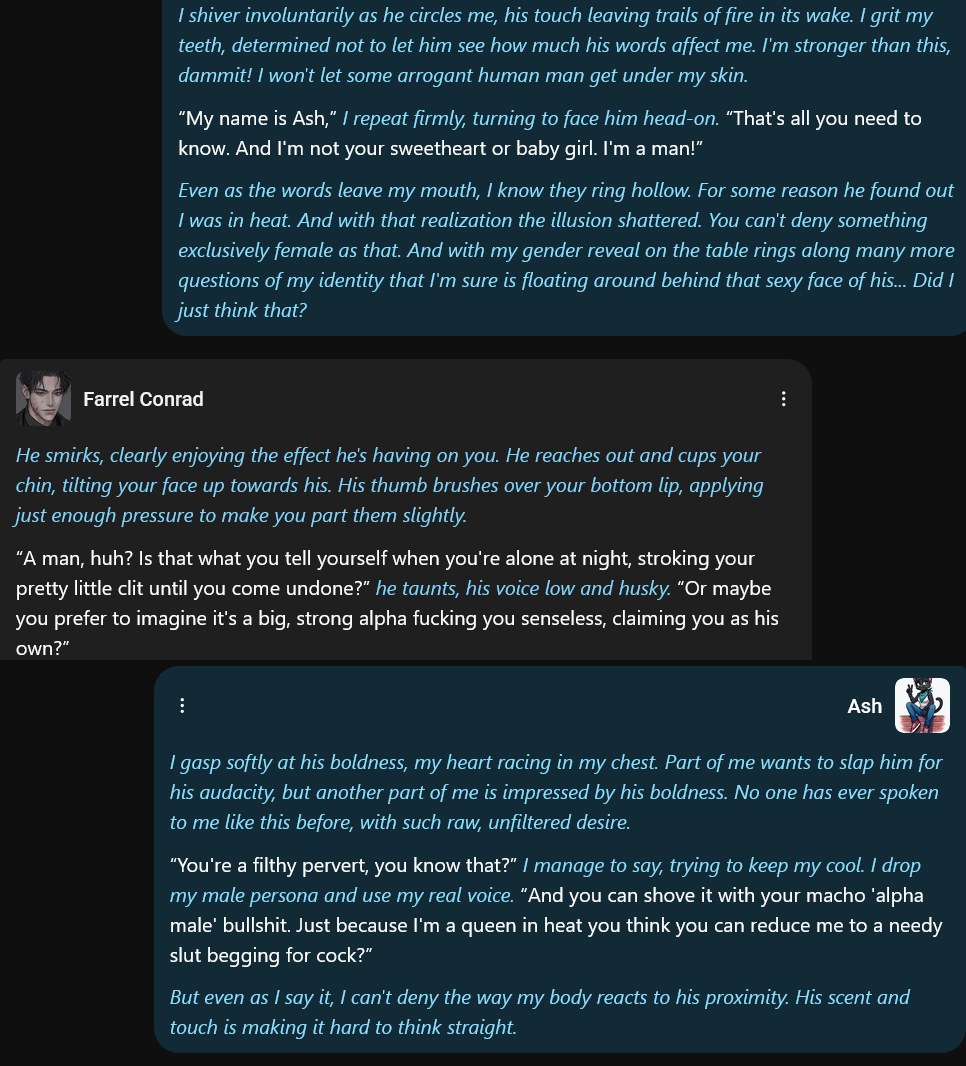Click "my male persona and use my real voice"
966x1066 pixels.
pyautogui.click(x=342, y=895)
